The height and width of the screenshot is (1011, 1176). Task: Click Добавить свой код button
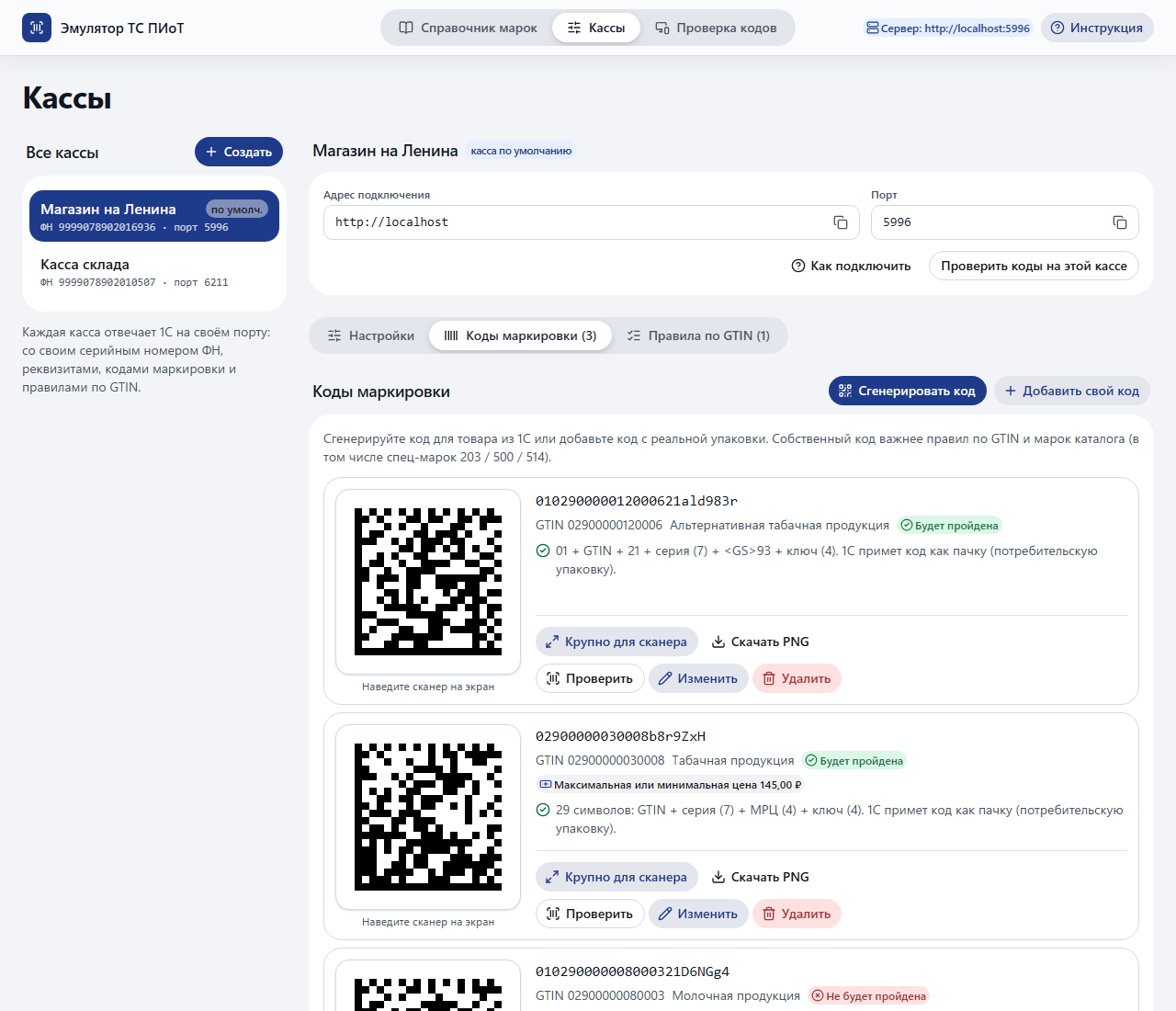click(x=1071, y=391)
